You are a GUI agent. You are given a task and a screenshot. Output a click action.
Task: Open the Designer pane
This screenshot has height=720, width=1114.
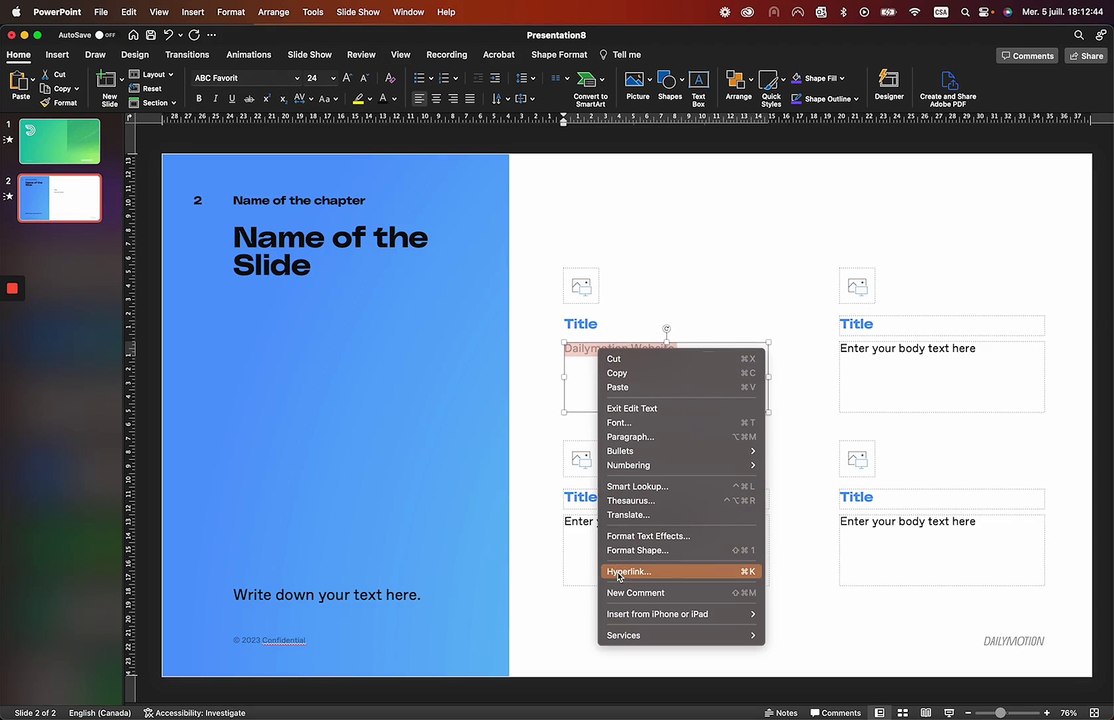click(x=889, y=85)
